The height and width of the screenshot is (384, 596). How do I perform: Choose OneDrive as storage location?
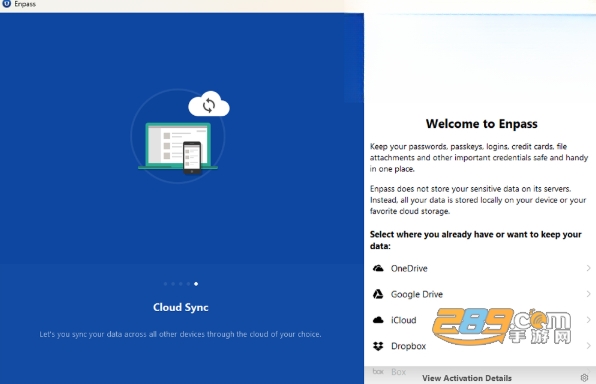point(481,268)
